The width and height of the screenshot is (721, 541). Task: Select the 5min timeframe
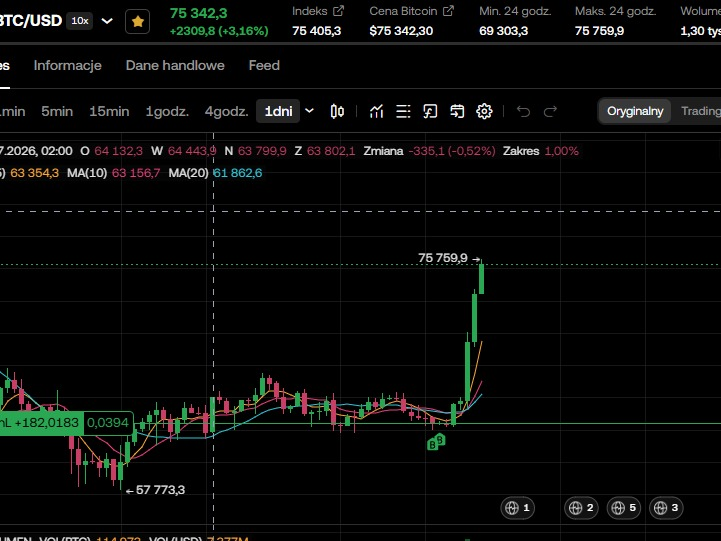(x=57, y=111)
